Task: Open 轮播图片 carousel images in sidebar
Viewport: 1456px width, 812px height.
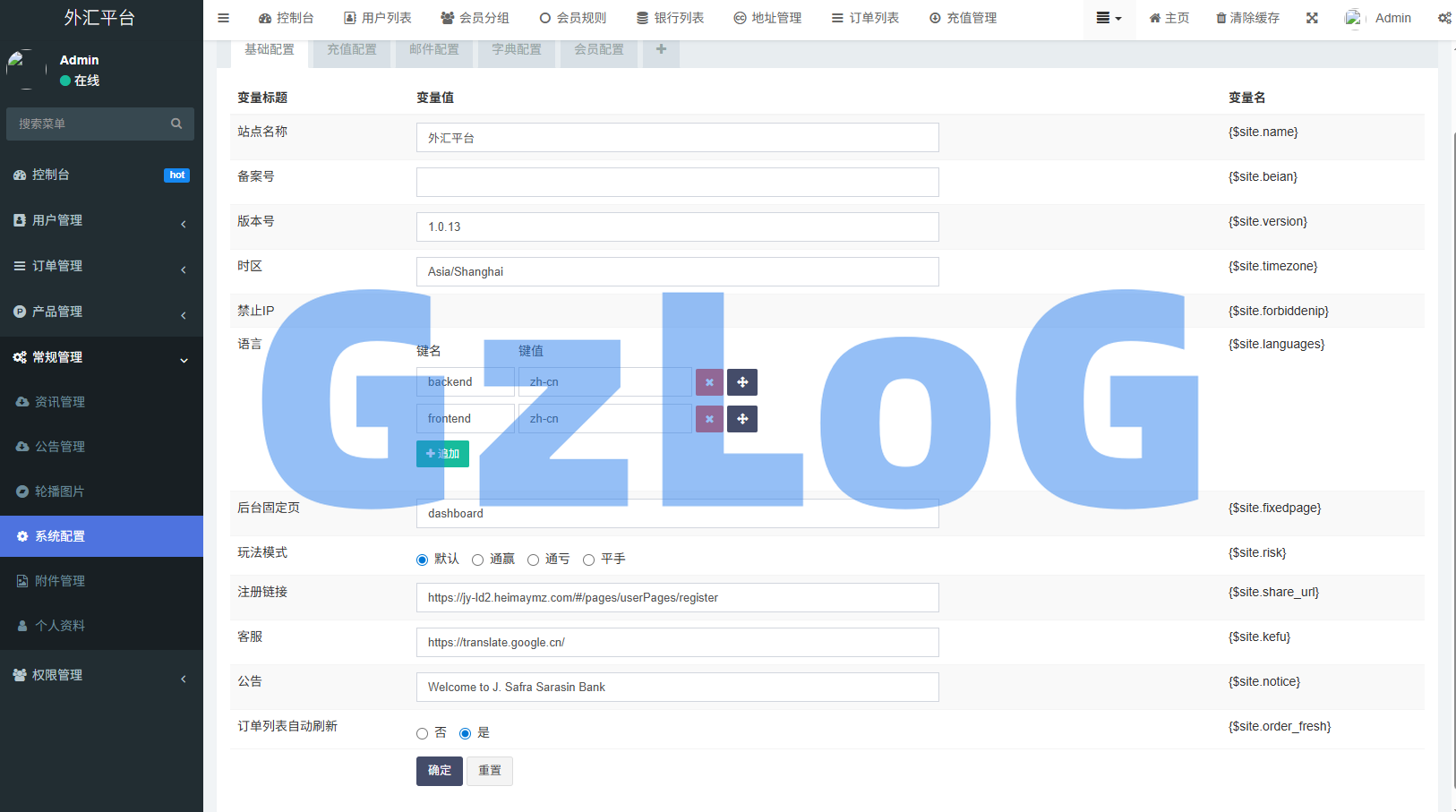Action: coord(60,491)
